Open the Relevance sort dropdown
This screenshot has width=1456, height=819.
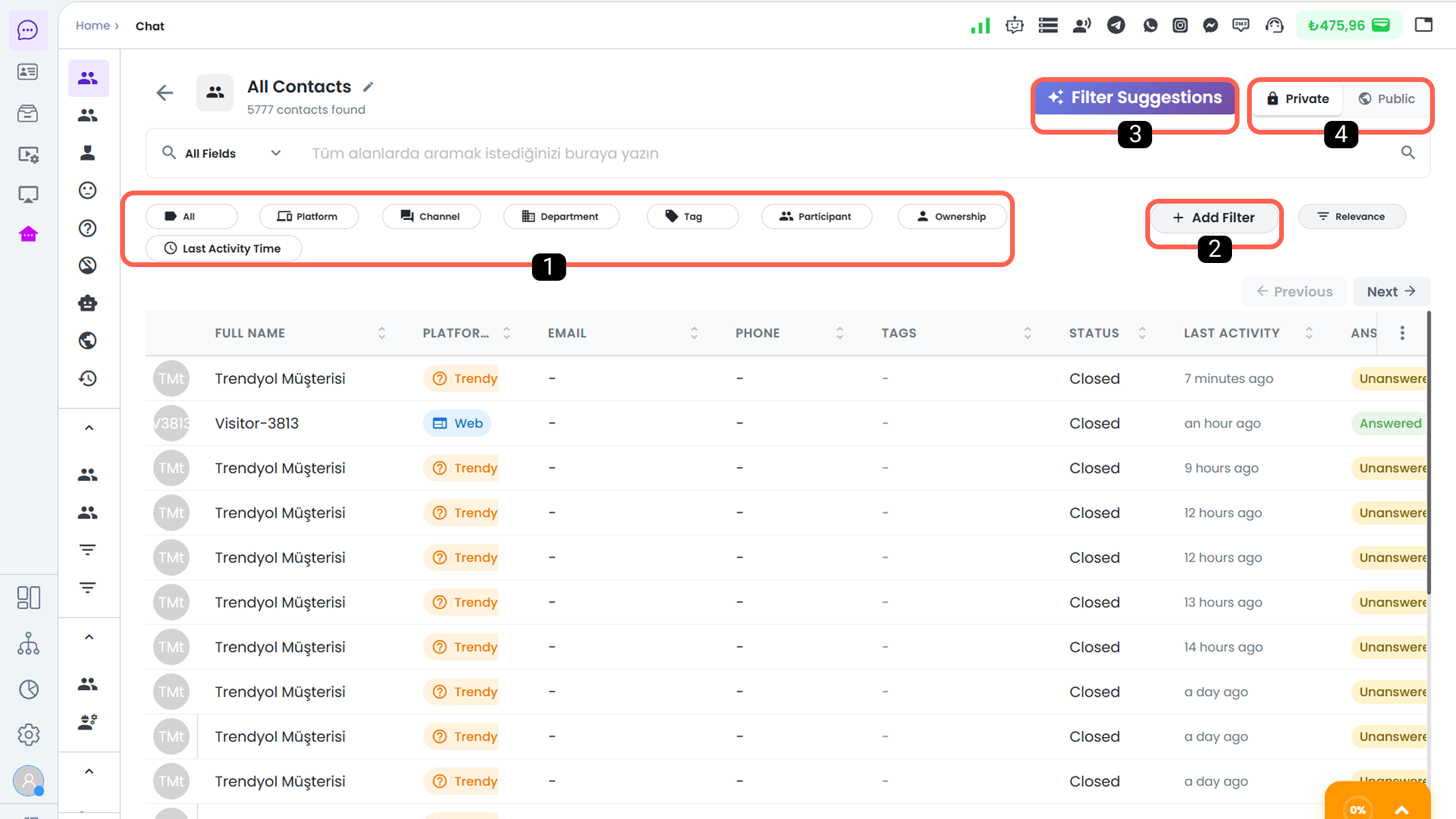[x=1352, y=217]
